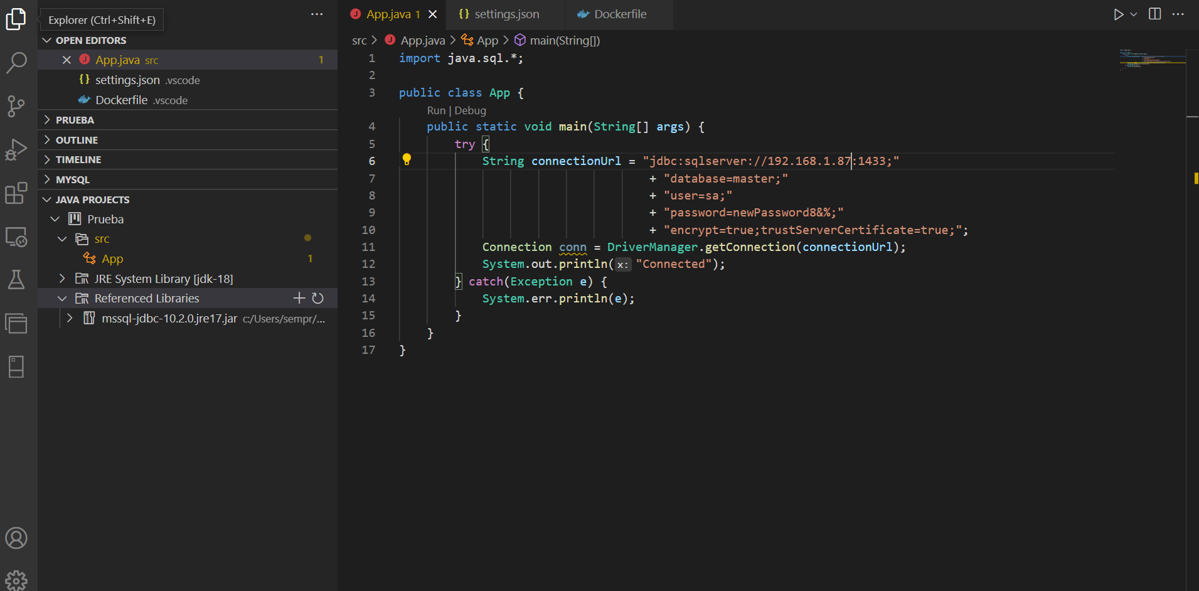Screen dimensions: 1199x591
Task: Open the Explorer view in activity bar
Action: 16,19
